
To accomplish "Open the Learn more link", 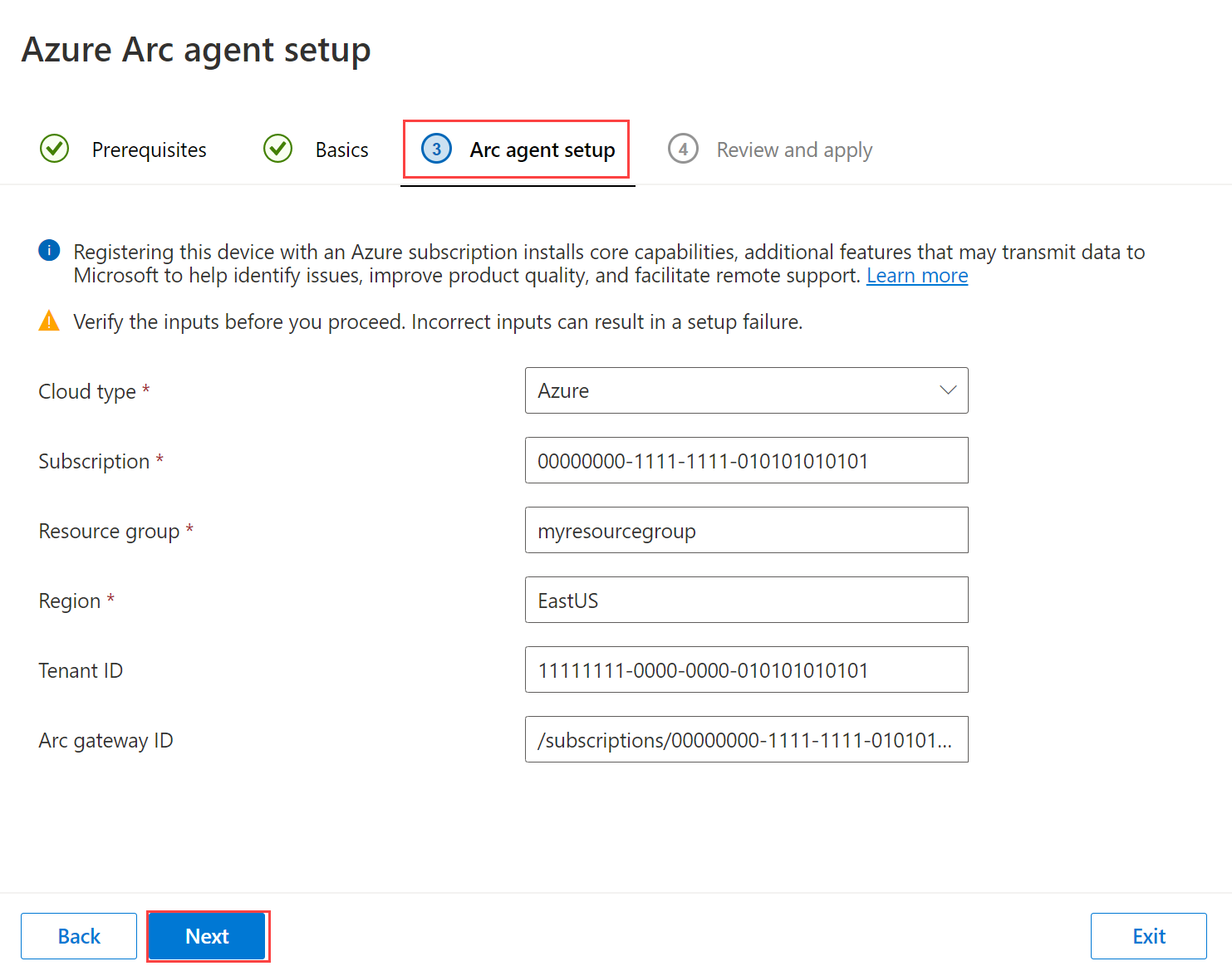I will [x=917, y=276].
